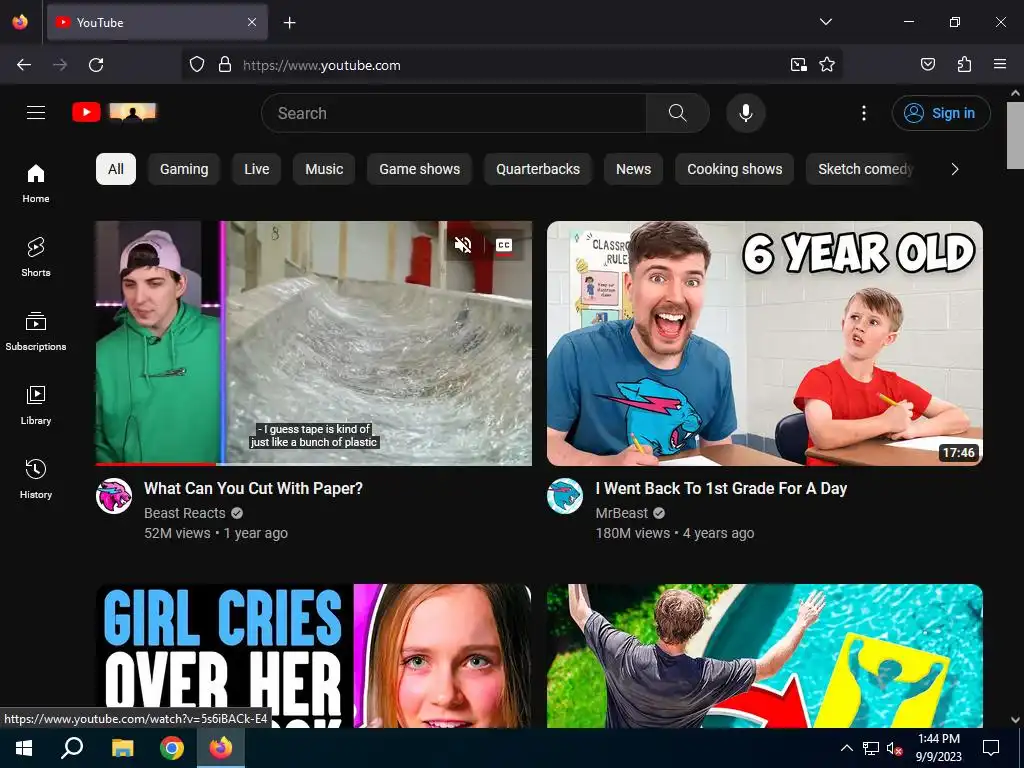The width and height of the screenshot is (1024, 768).
Task: Open the tape preview video thumbnail
Action: click(x=313, y=343)
